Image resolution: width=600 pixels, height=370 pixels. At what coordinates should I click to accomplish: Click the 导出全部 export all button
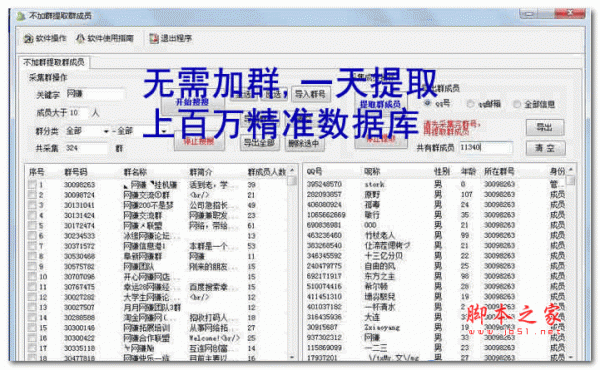260,143
